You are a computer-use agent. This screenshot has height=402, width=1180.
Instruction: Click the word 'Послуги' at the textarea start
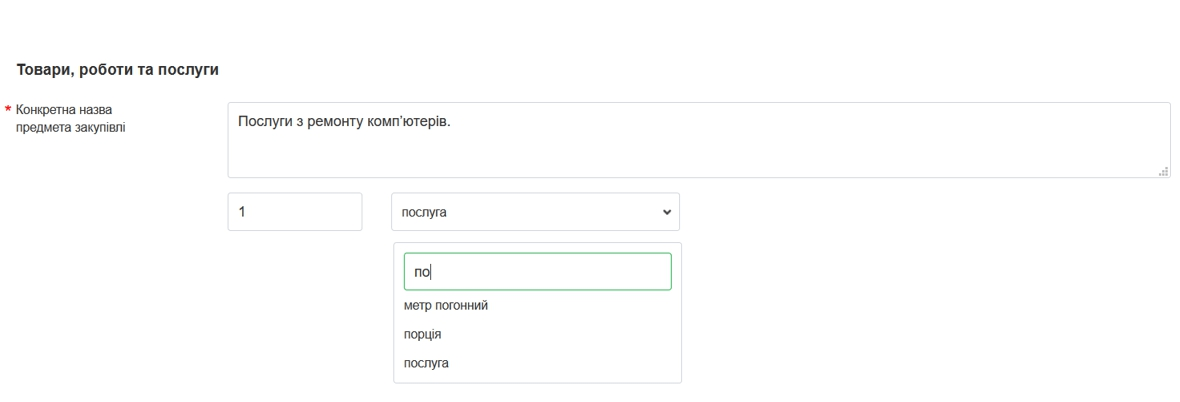(264, 123)
